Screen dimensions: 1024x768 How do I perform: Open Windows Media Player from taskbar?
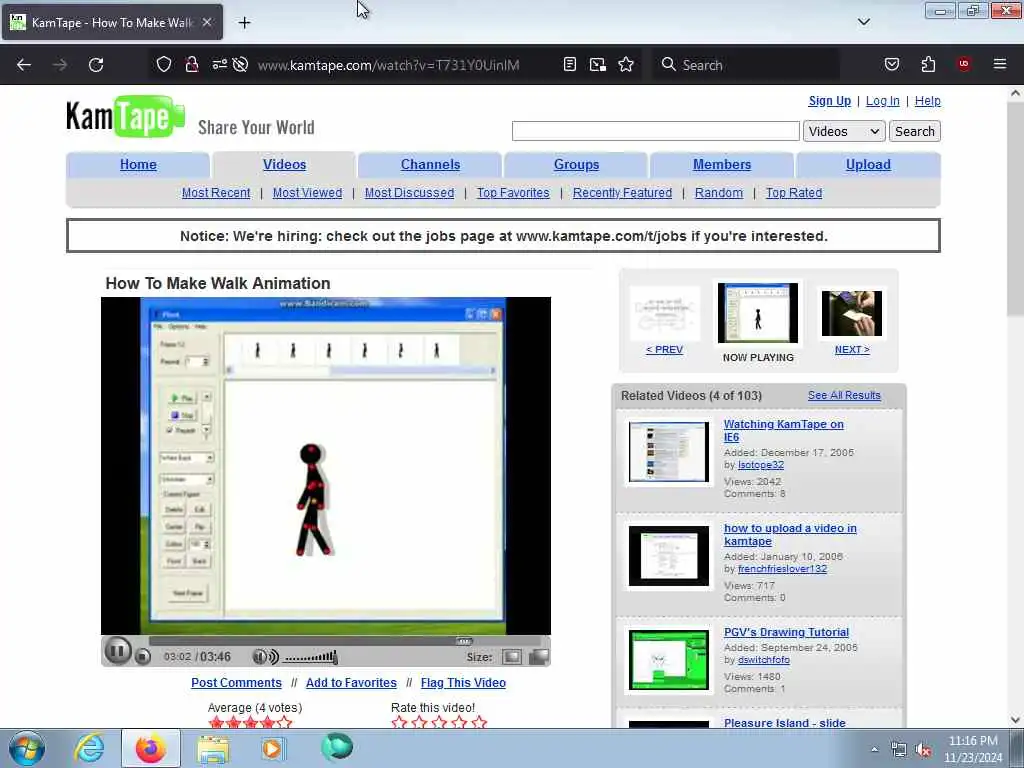(272, 748)
